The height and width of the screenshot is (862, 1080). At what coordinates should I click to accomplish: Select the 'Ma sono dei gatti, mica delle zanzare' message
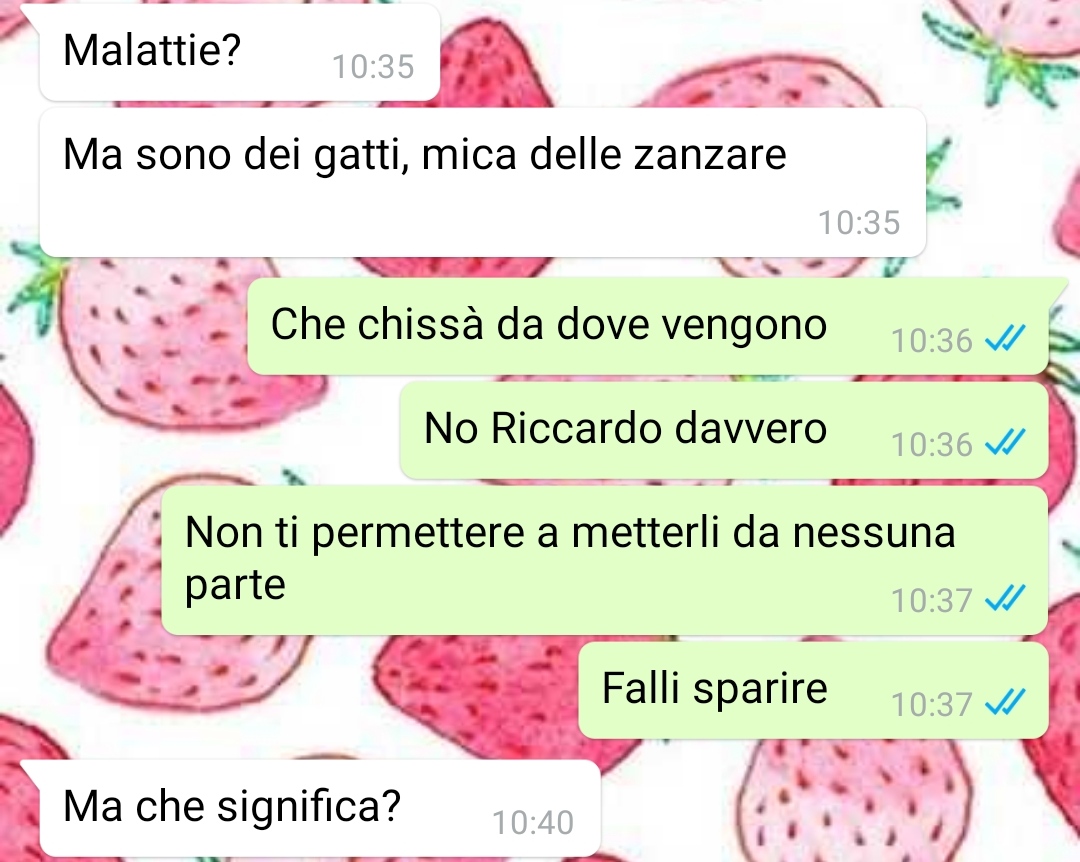coord(483,183)
